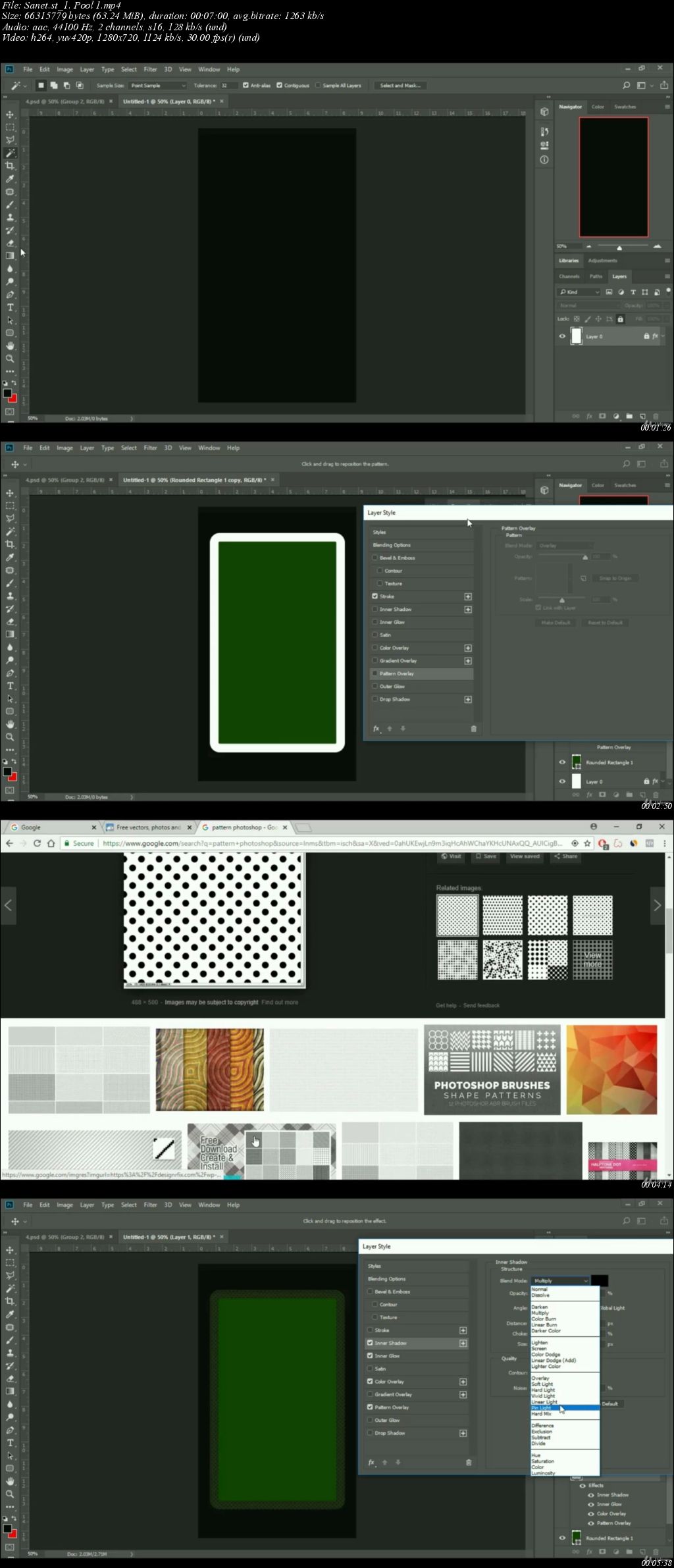Switch to the 4.psd document tab in 00:01:26 frame
Viewport: 674px width, 1568px height.
[x=65, y=101]
